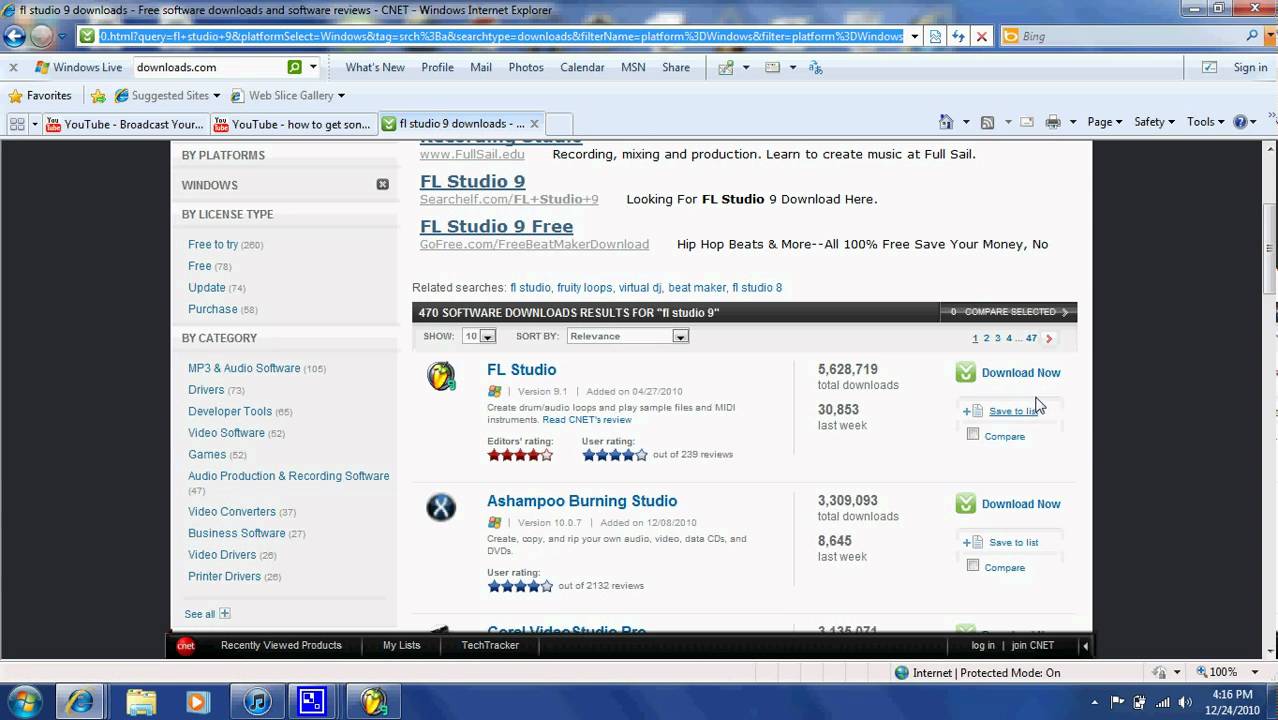This screenshot has width=1278, height=720.
Task: Click the Ashampoo Burning Studio product icon
Action: tap(441, 507)
